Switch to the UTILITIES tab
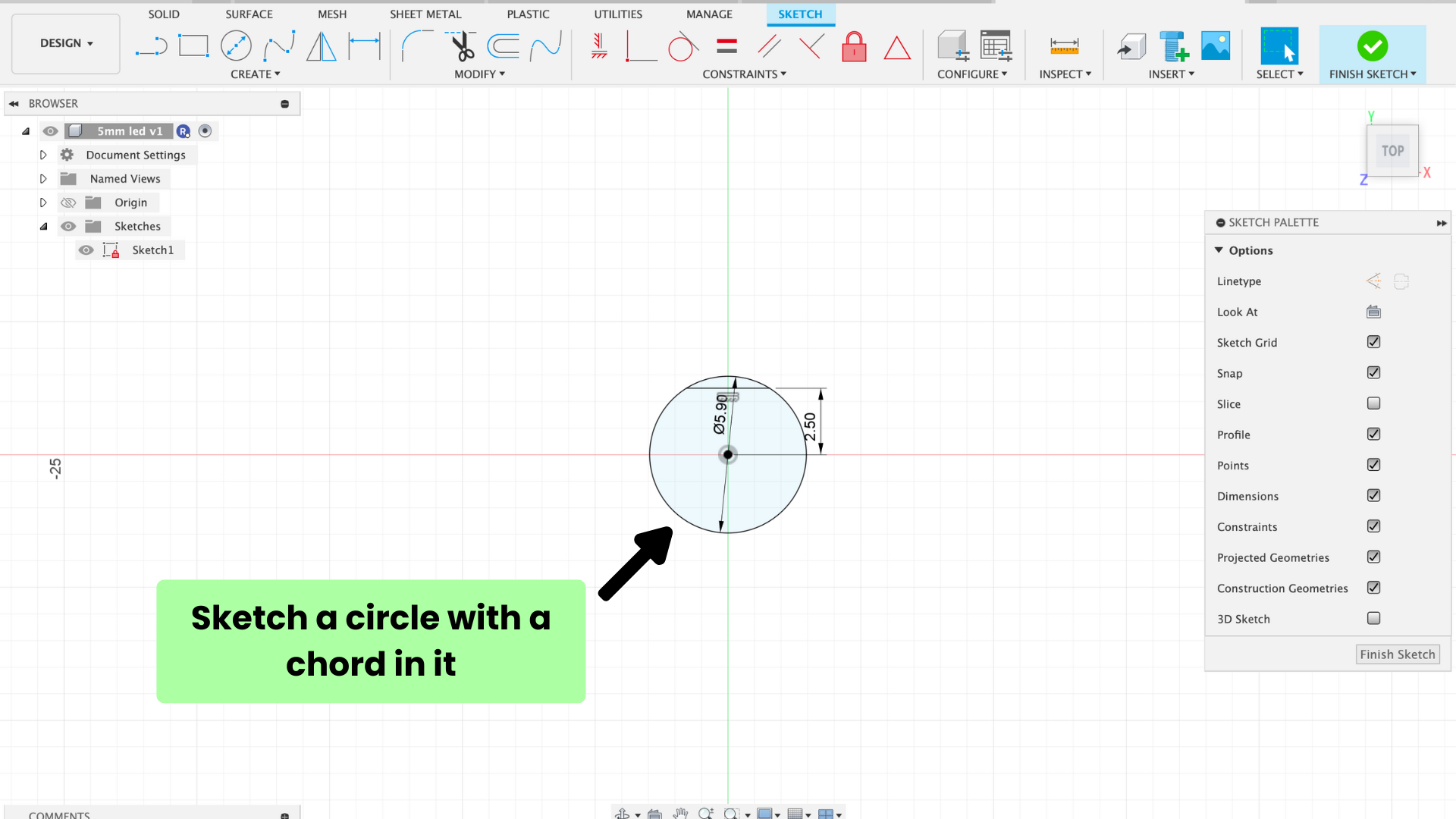 618,14
